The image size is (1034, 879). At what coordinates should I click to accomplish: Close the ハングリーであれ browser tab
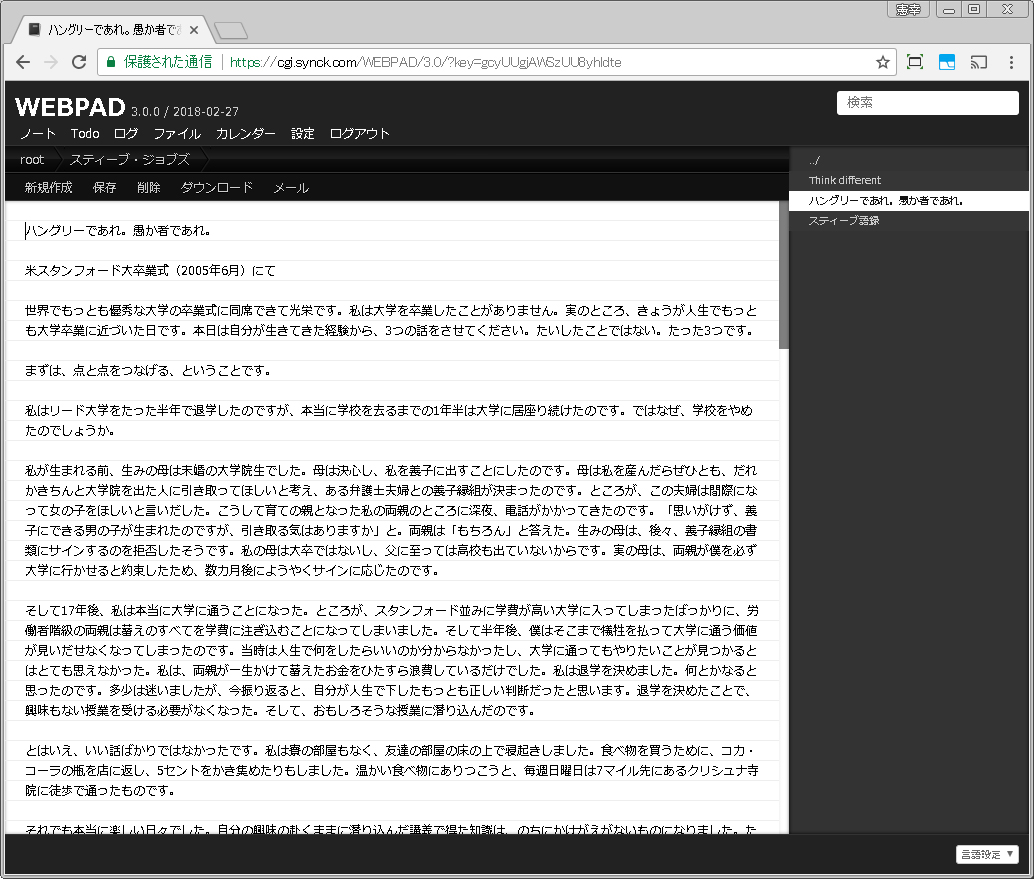tap(194, 30)
